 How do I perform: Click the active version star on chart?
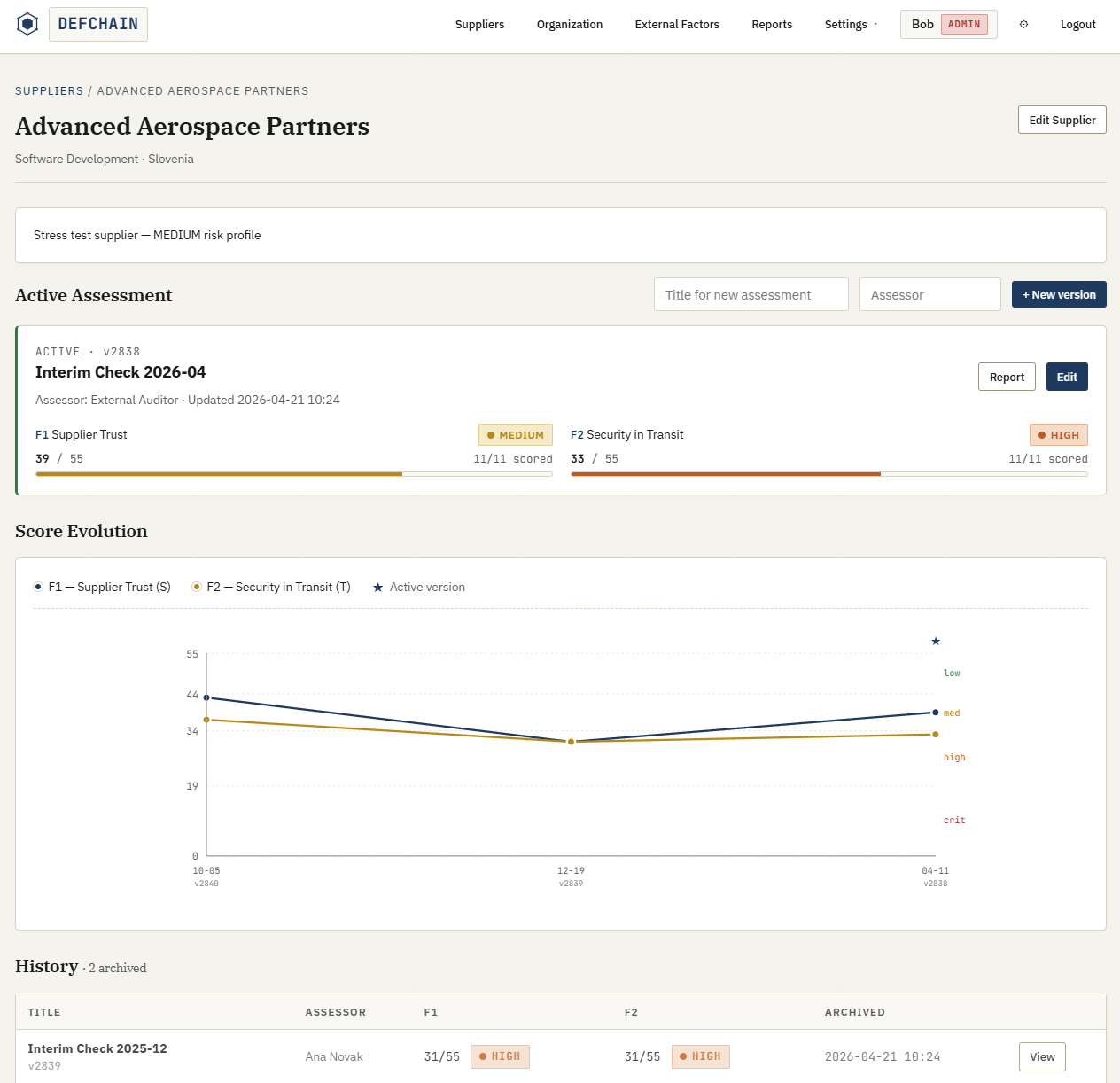click(x=936, y=641)
